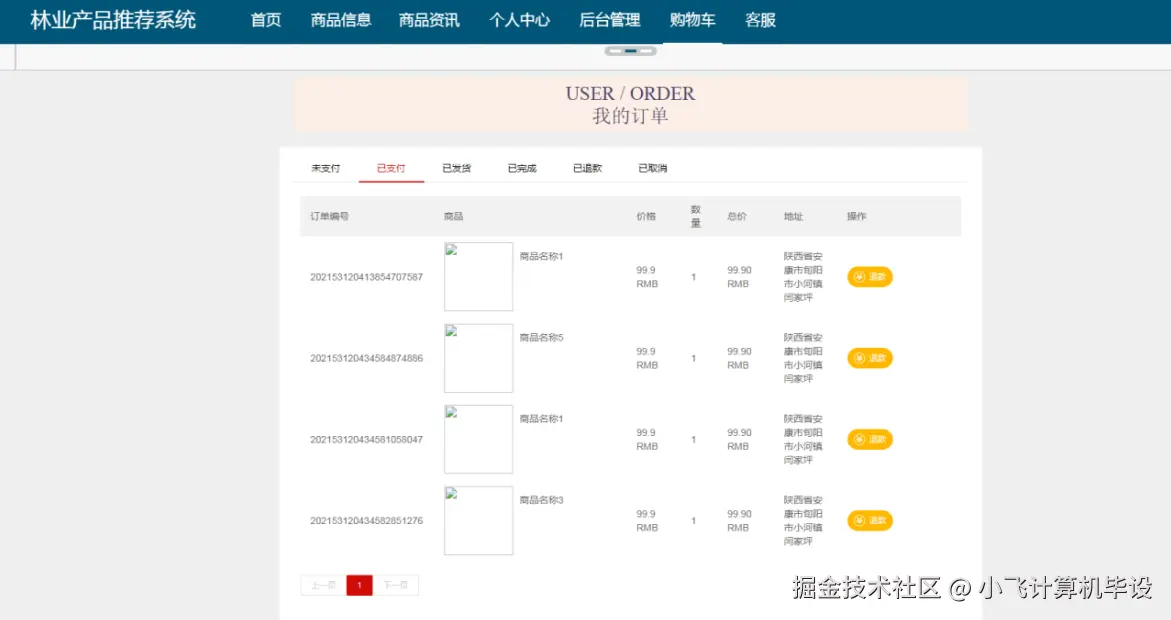Click the 总价 column header

(736, 217)
